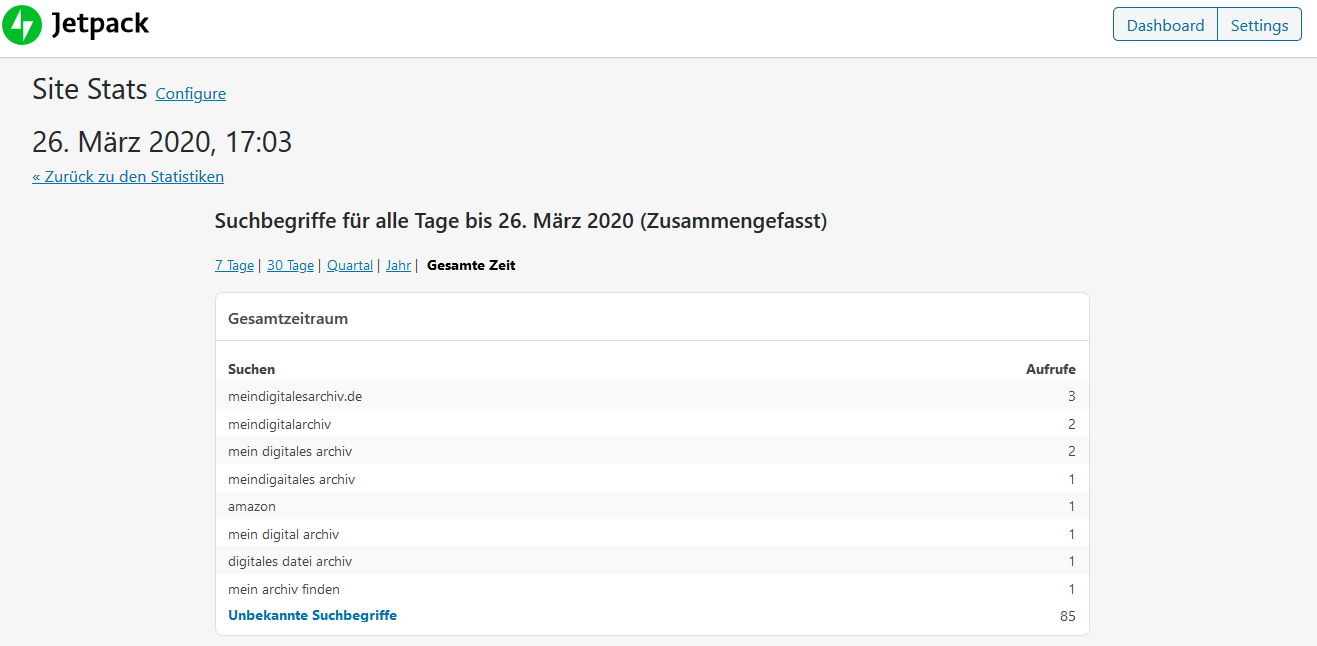1317x646 pixels.
Task: Click the Aufrufe column header
Action: tap(1050, 370)
